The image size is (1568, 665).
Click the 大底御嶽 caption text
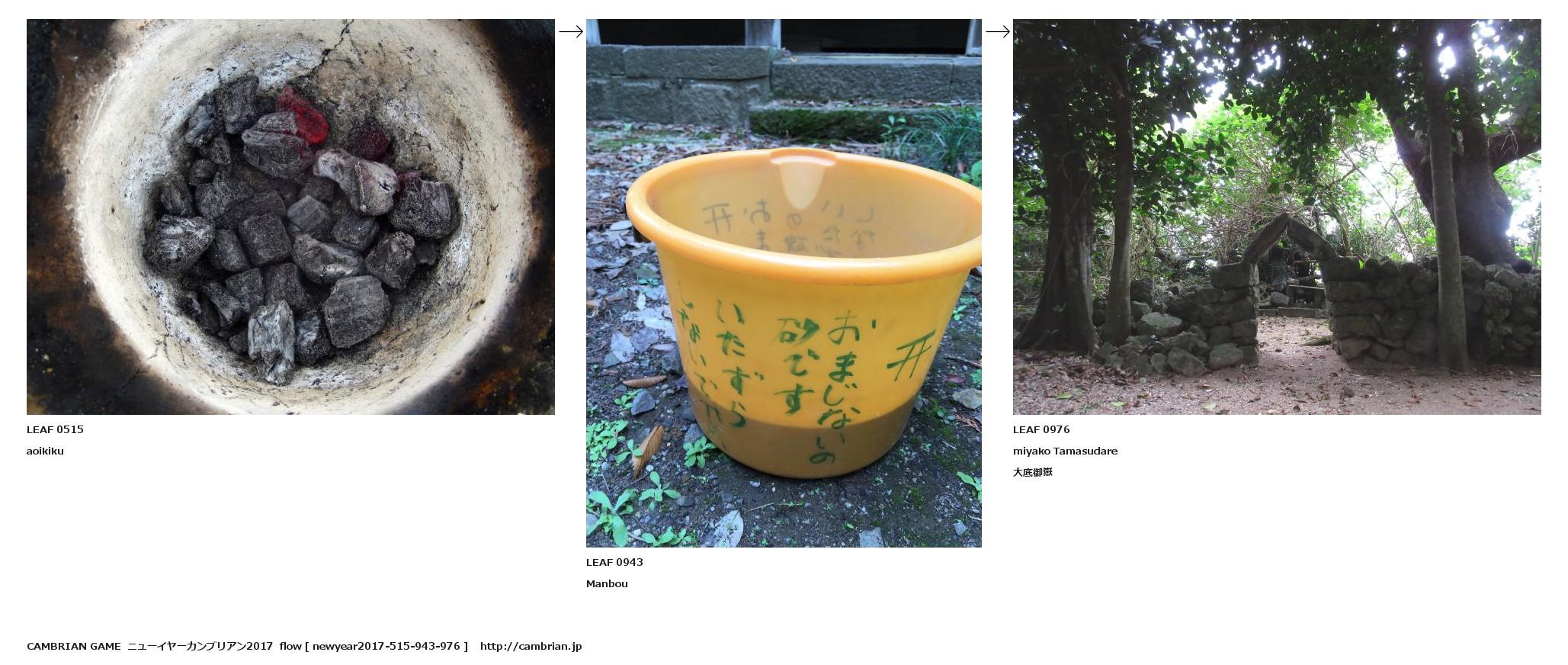coord(1032,472)
